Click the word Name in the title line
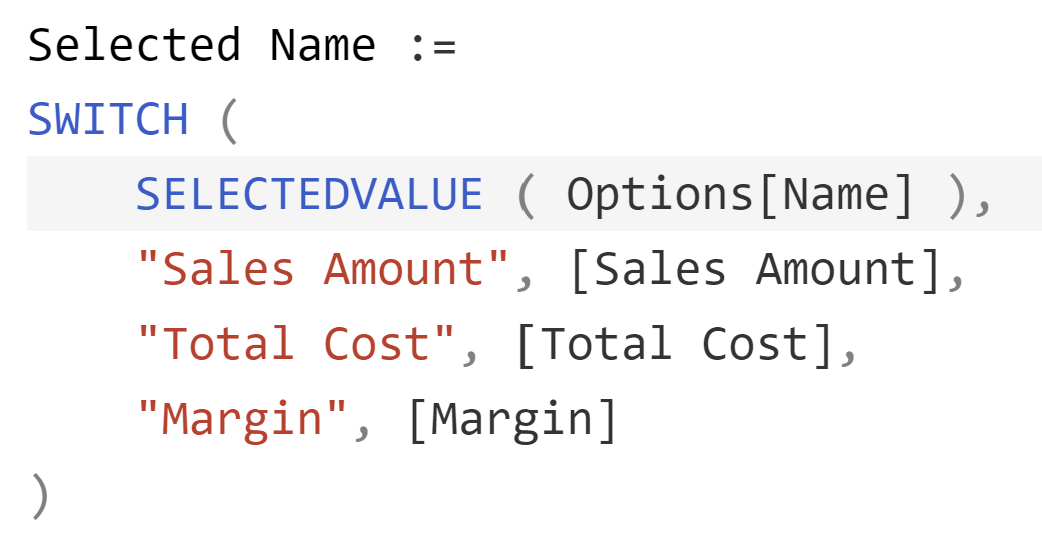Image resolution: width=1042 pixels, height=544 pixels. [323, 45]
